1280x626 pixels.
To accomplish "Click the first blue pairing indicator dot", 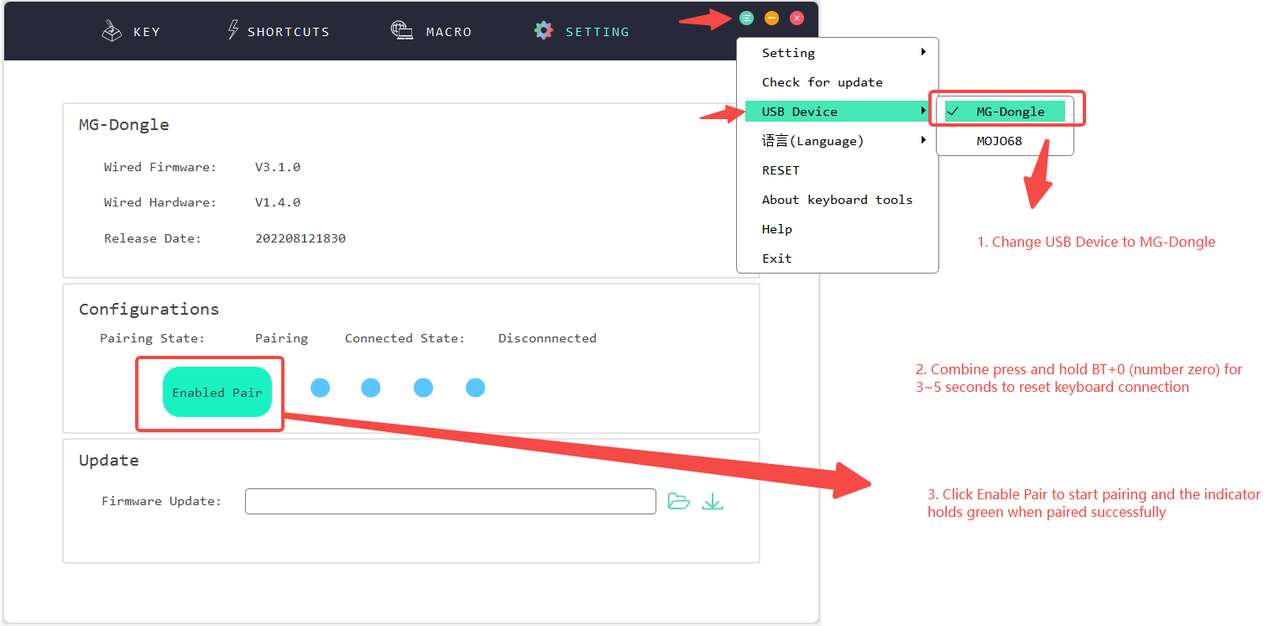I will pyautogui.click(x=320, y=388).
